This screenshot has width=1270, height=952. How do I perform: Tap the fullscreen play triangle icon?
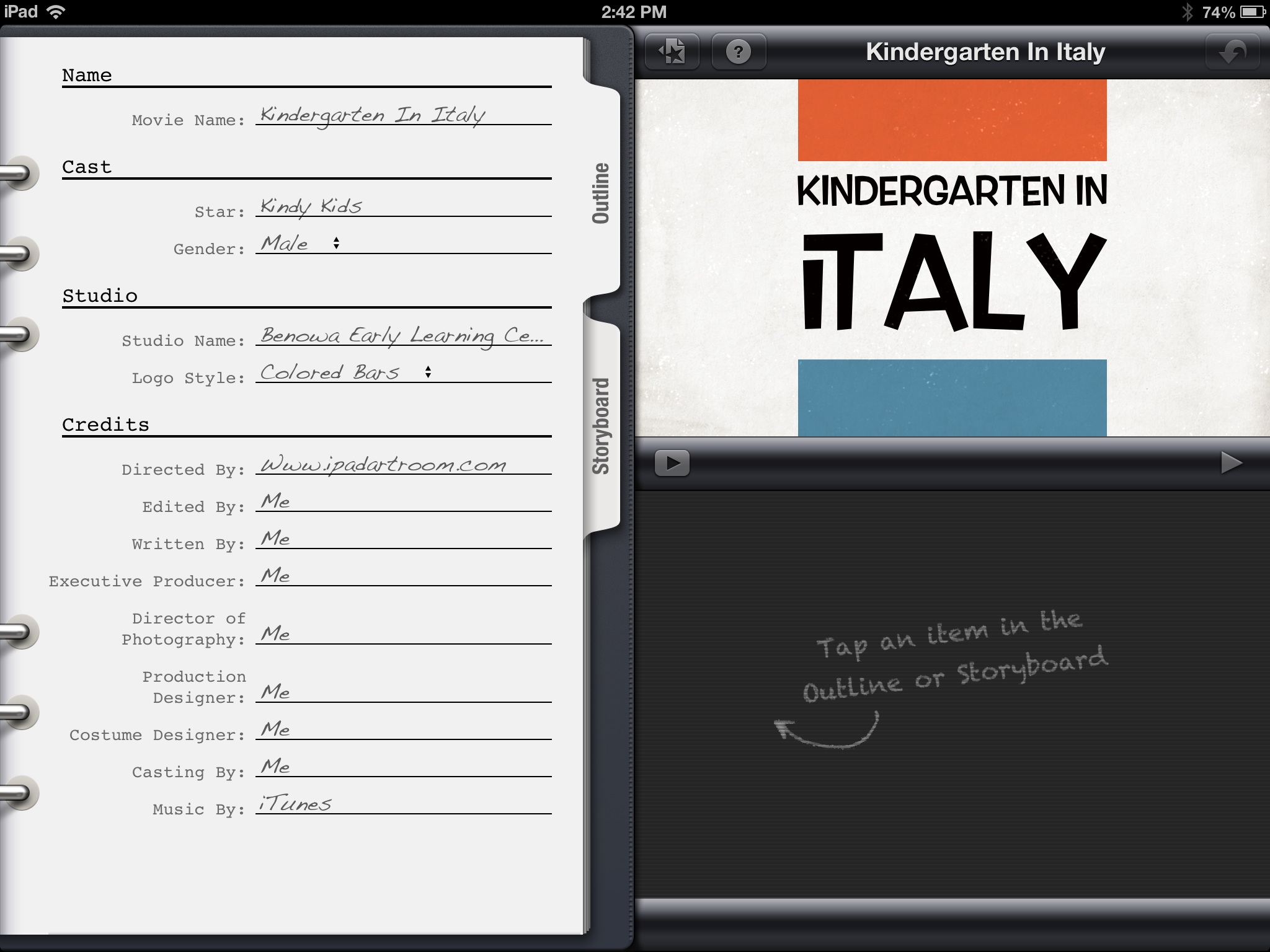tap(1231, 462)
